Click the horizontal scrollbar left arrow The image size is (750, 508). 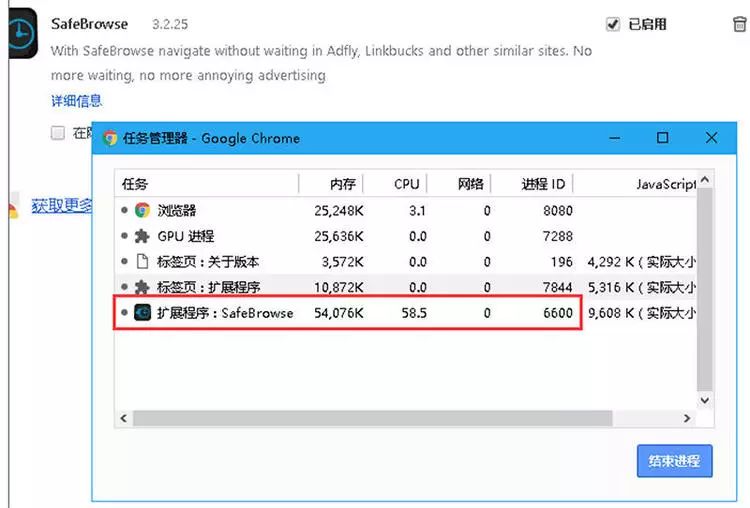pos(124,418)
